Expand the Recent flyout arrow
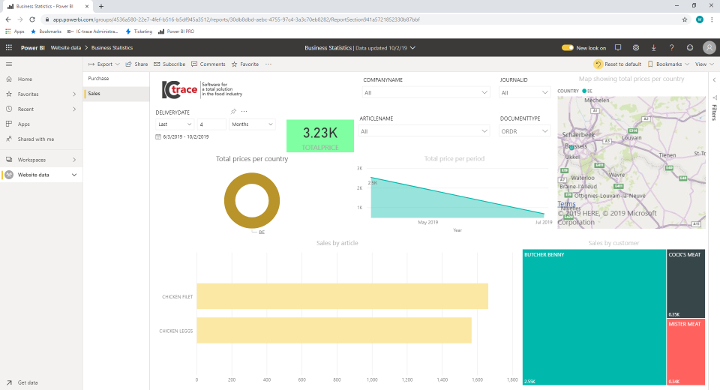Screen dimensions: 720x390 tap(74, 109)
